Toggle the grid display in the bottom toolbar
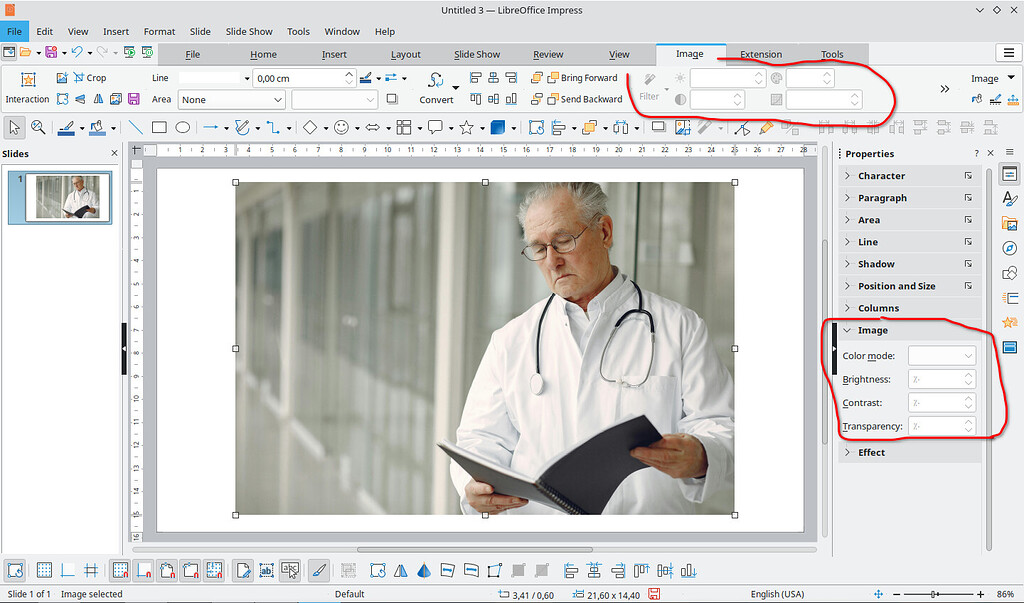The image size is (1024, 603). click(x=44, y=570)
